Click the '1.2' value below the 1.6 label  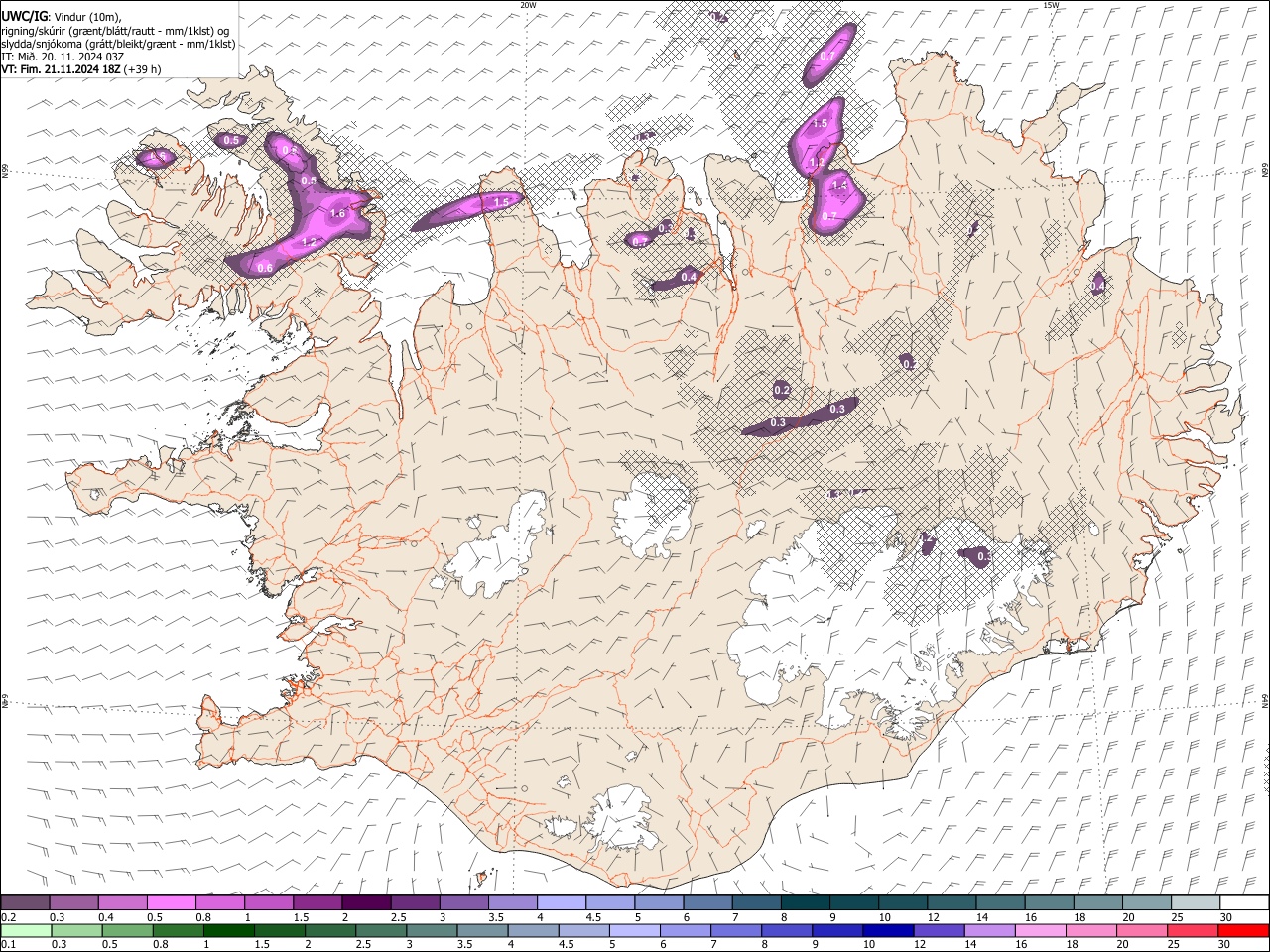(x=309, y=242)
